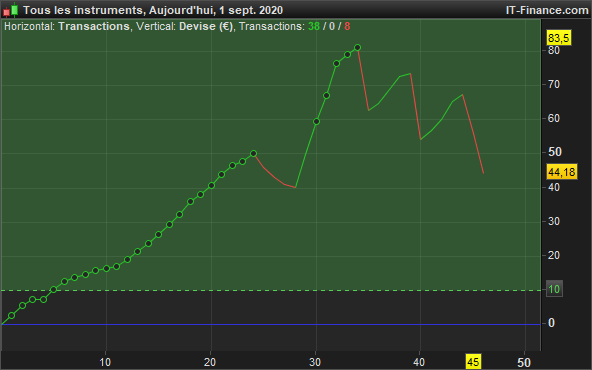This screenshot has height=370, width=592.
Task: Click the peak data point near 81
Action: (x=358, y=47)
